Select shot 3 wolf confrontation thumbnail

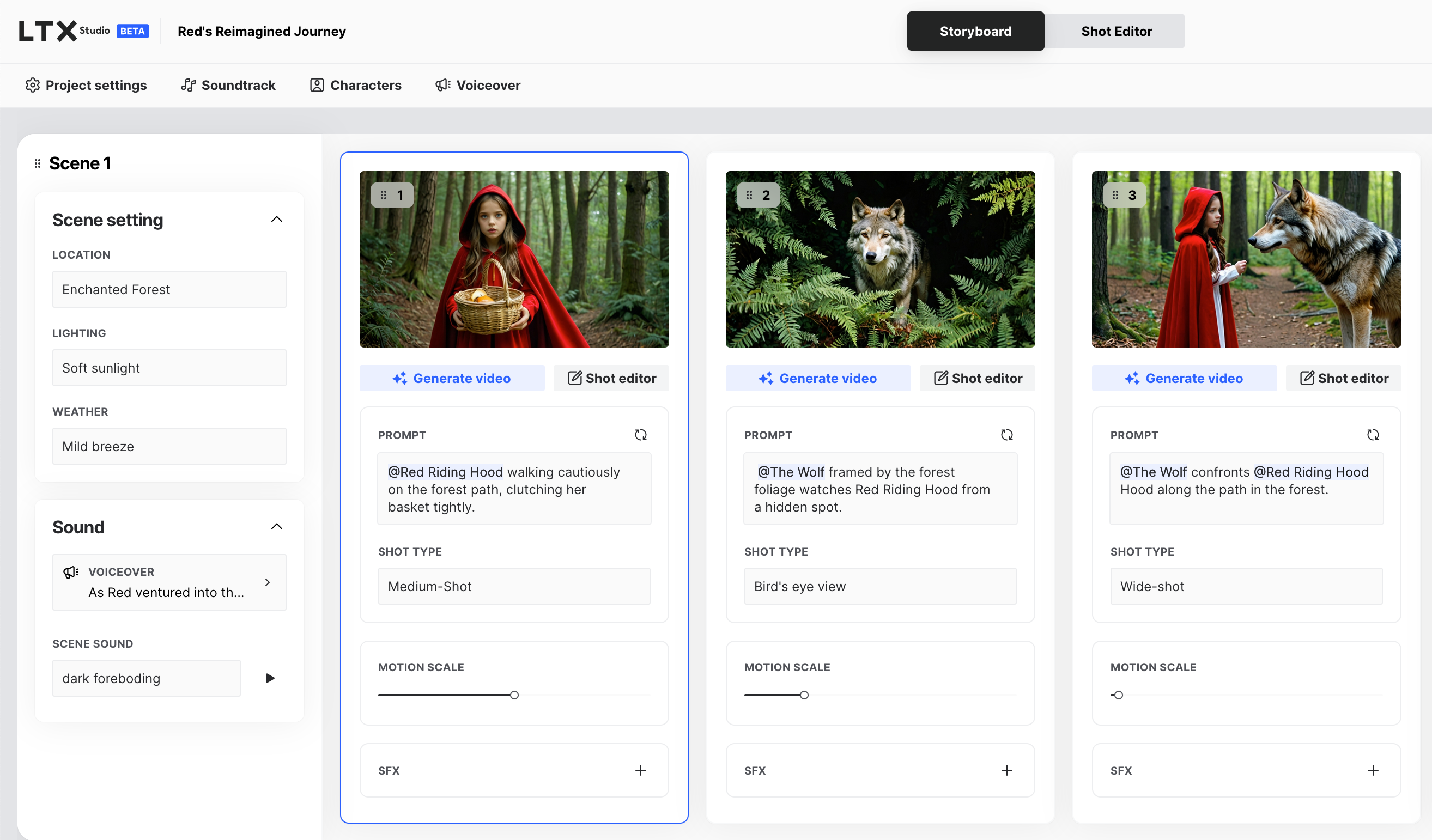click(1246, 259)
